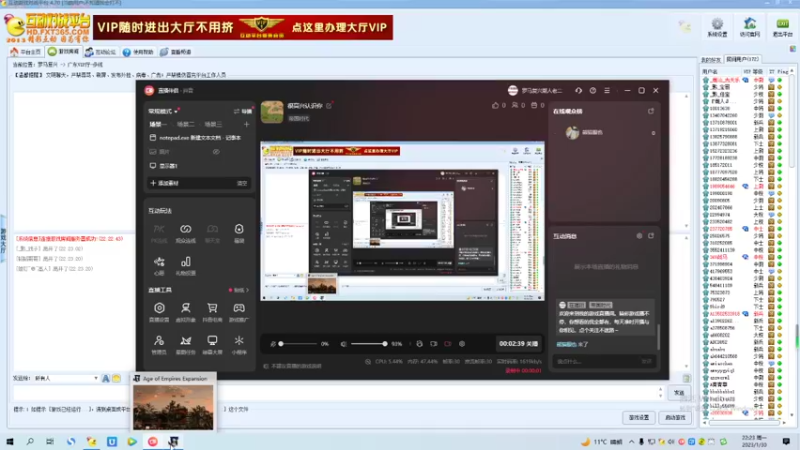Viewport: 800px width, 450px height.
Task: Click the icon left of camera in control bar
Action: 419,344
